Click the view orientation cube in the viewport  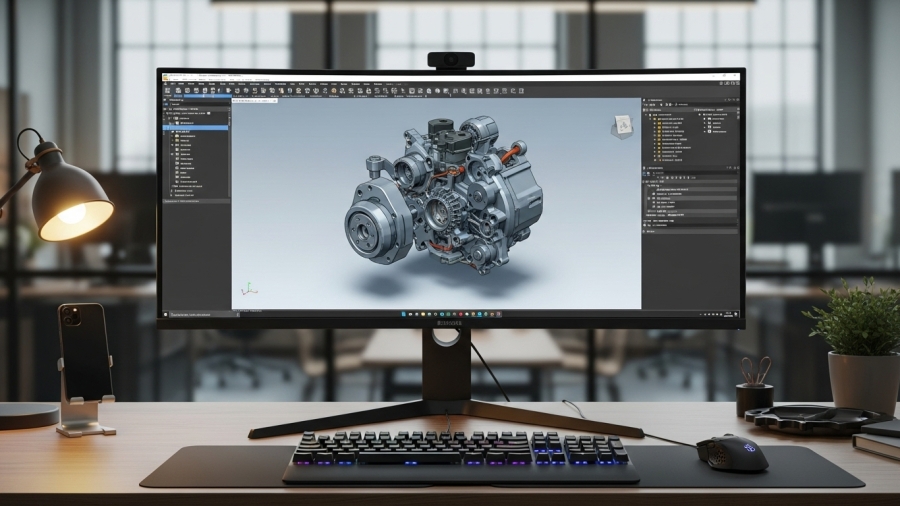point(623,126)
